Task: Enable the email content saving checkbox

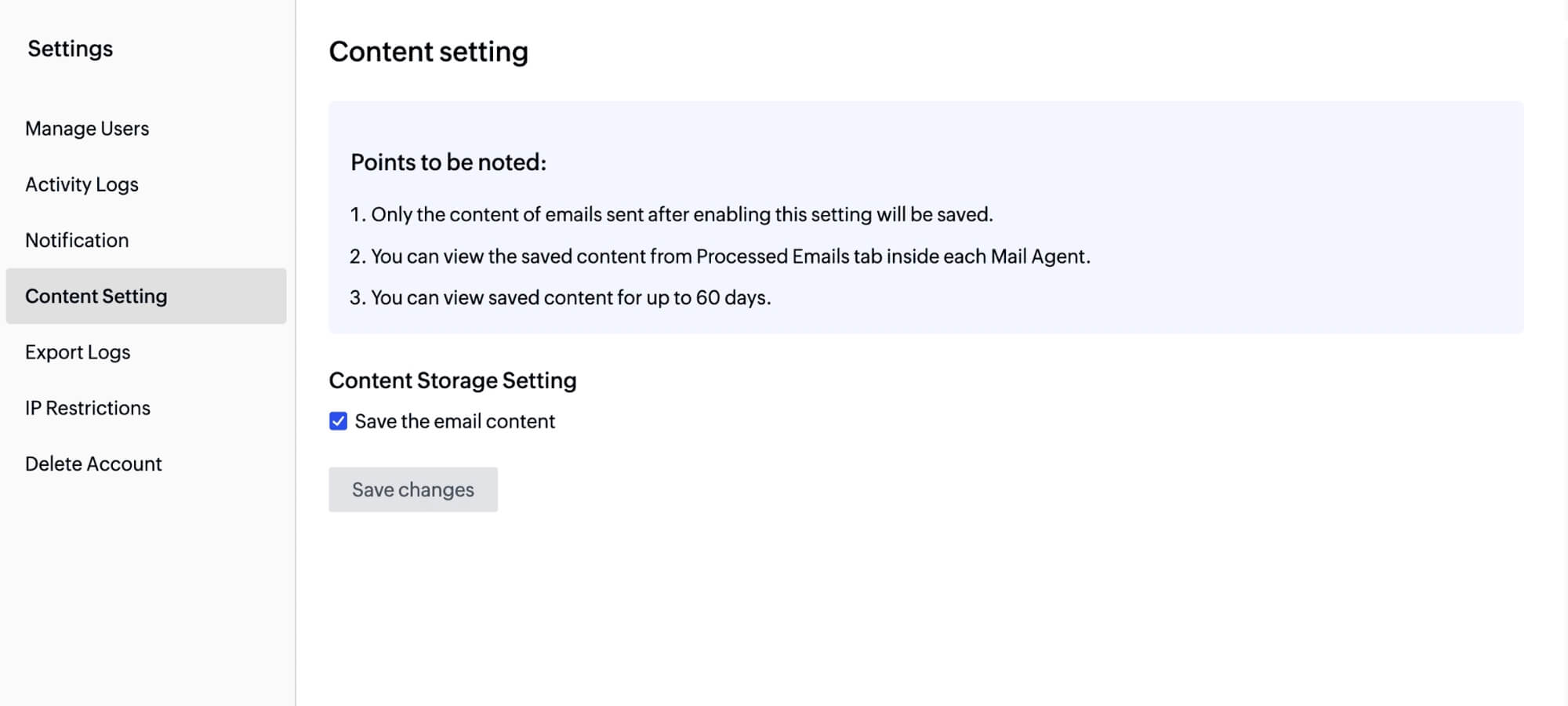Action: tap(338, 421)
